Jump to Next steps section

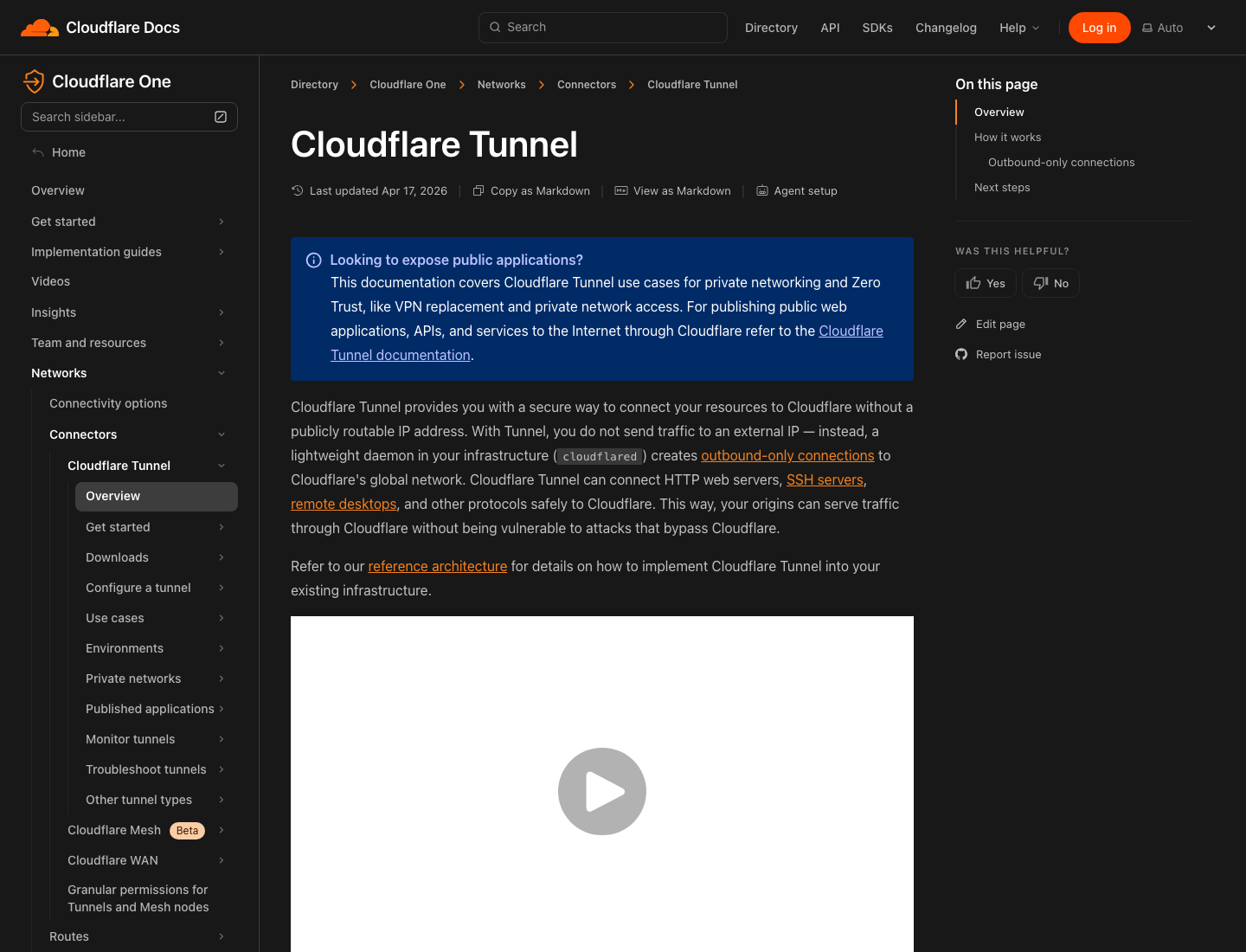point(1002,188)
